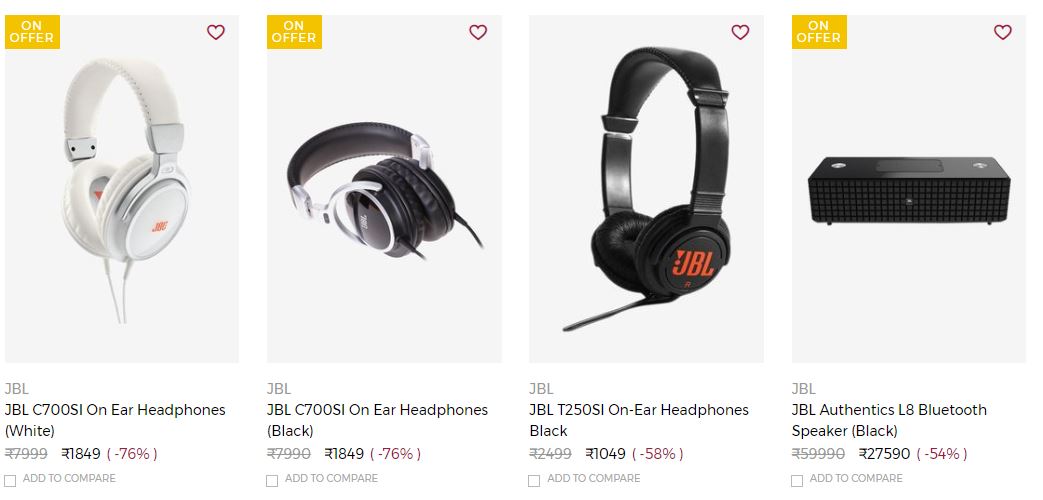The image size is (1043, 500).
Task: Click heart icon for Authentics L8 speaker
Action: tap(1002, 32)
